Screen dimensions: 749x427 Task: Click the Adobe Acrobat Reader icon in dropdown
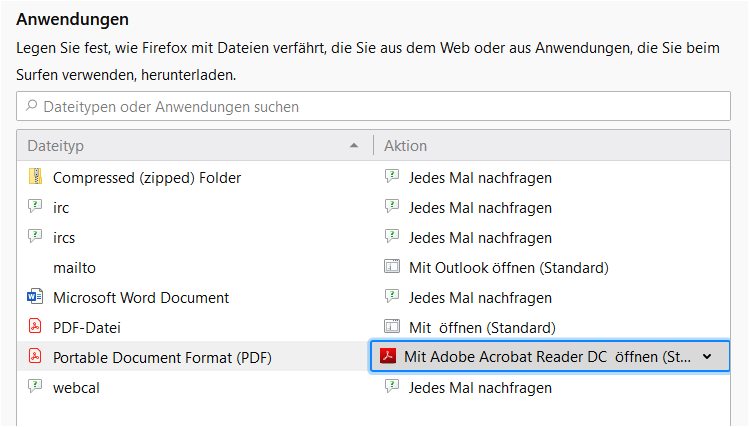pyautogui.click(x=388, y=356)
